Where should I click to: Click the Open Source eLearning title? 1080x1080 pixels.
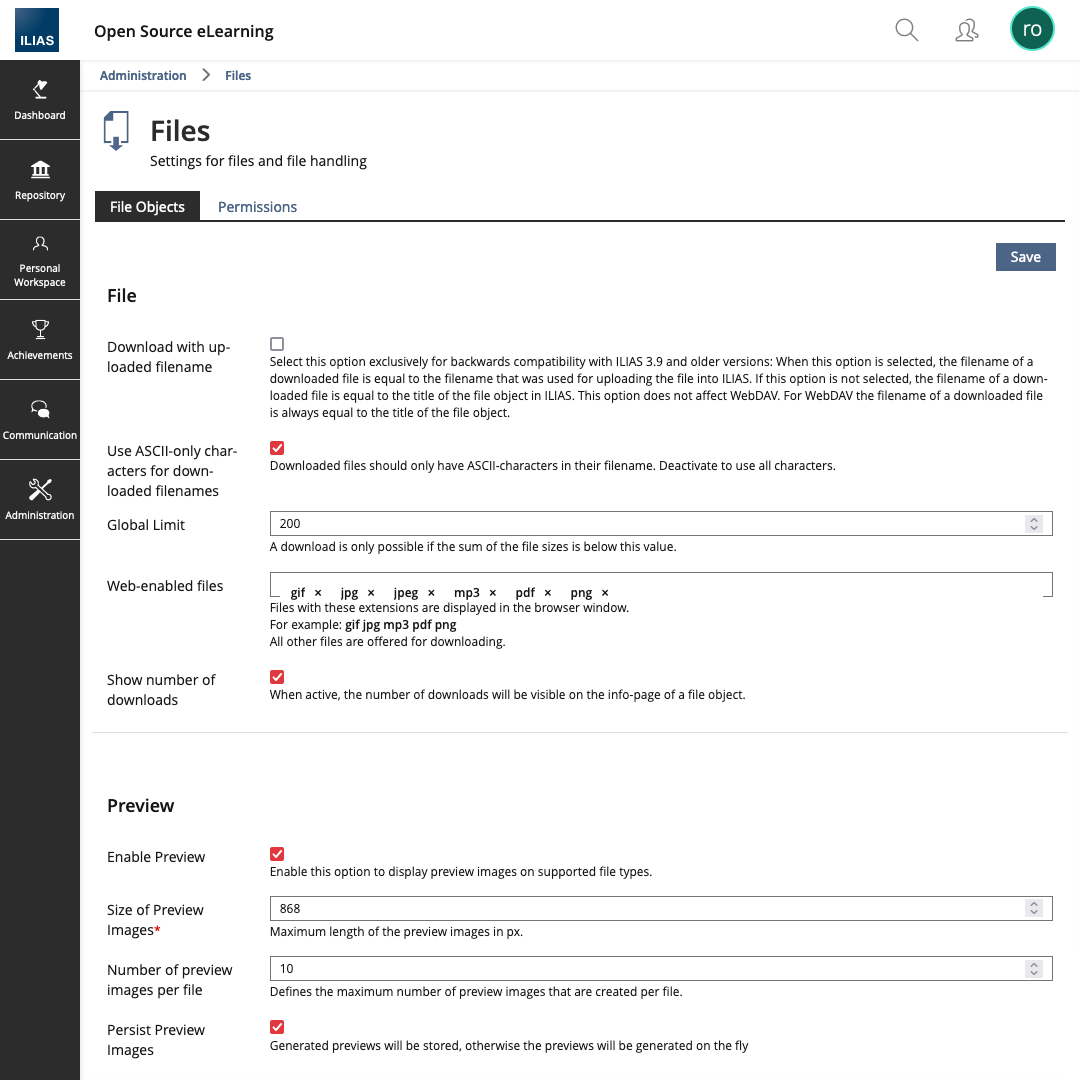[x=184, y=32]
